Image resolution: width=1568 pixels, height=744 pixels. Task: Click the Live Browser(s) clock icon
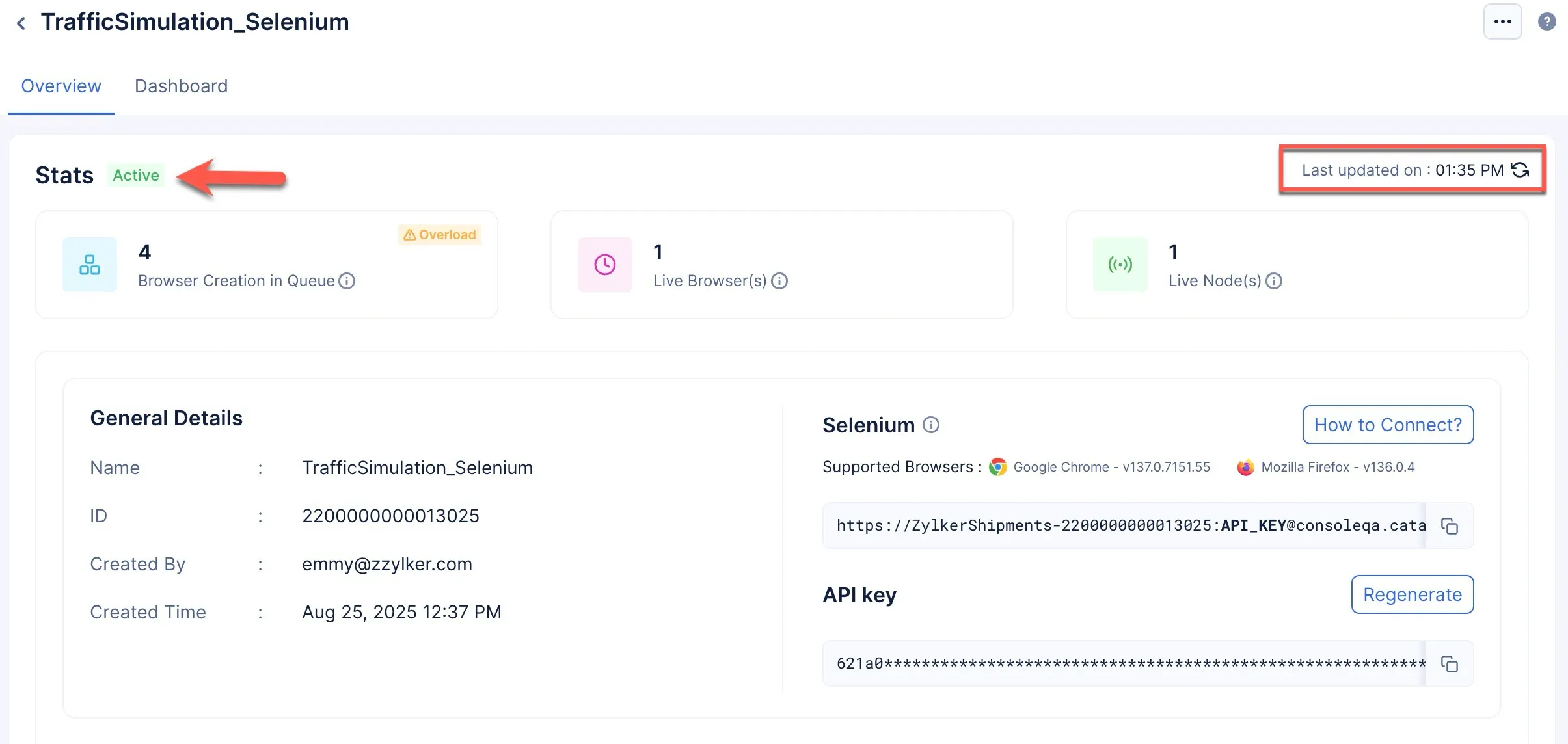[x=604, y=265]
